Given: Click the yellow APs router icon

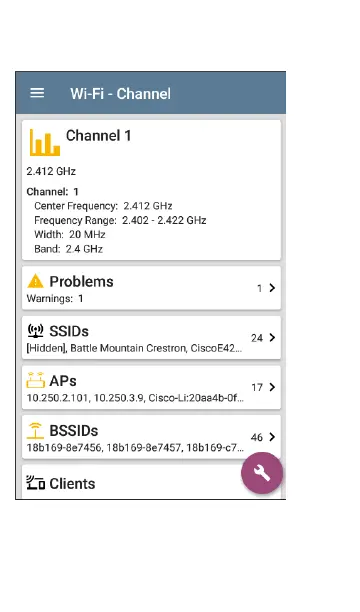Looking at the screenshot, I should (x=36, y=380).
